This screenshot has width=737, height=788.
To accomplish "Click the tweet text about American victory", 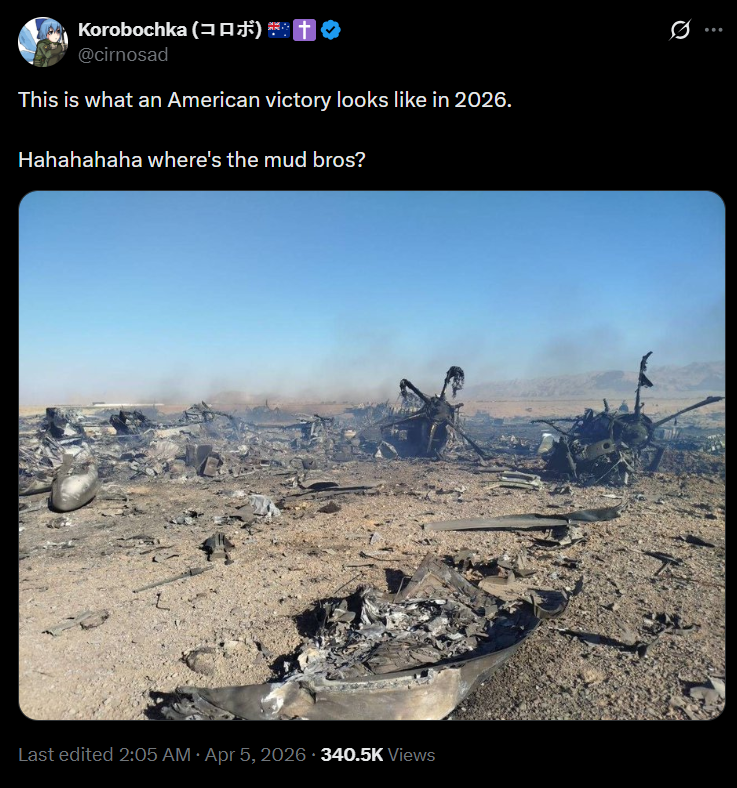I will click(265, 100).
